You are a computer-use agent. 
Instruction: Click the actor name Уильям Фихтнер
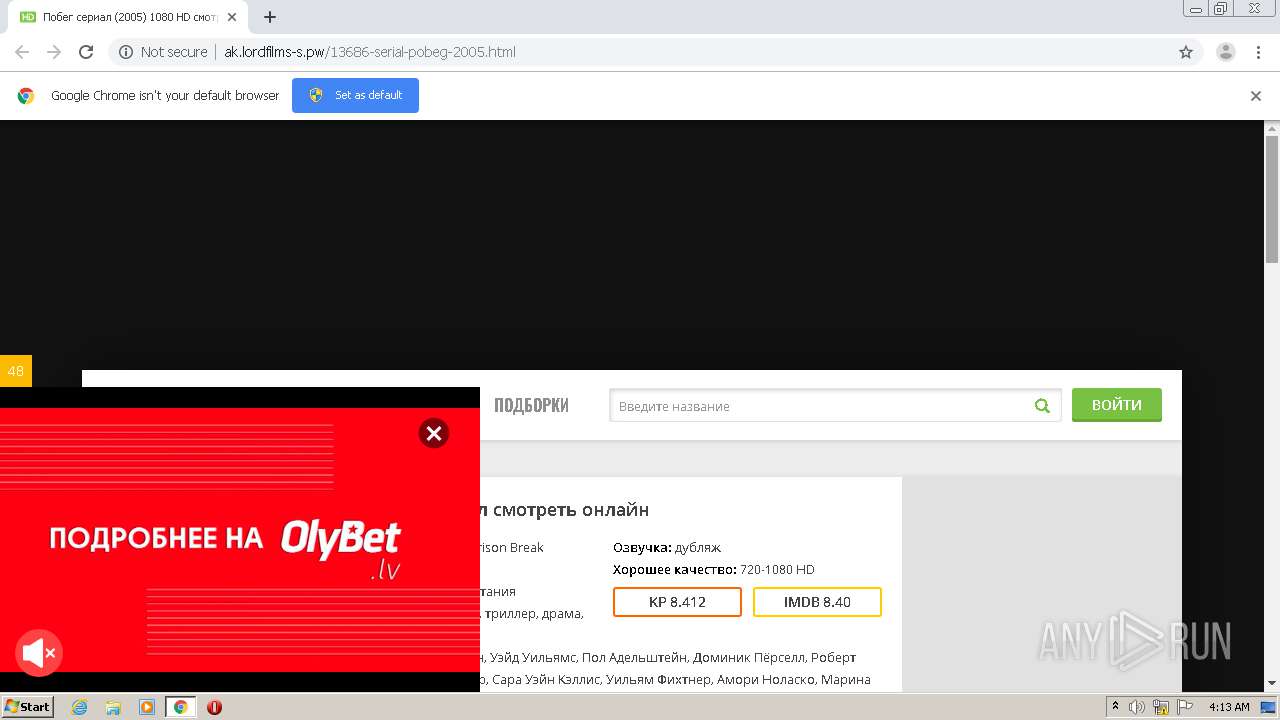pos(658,679)
